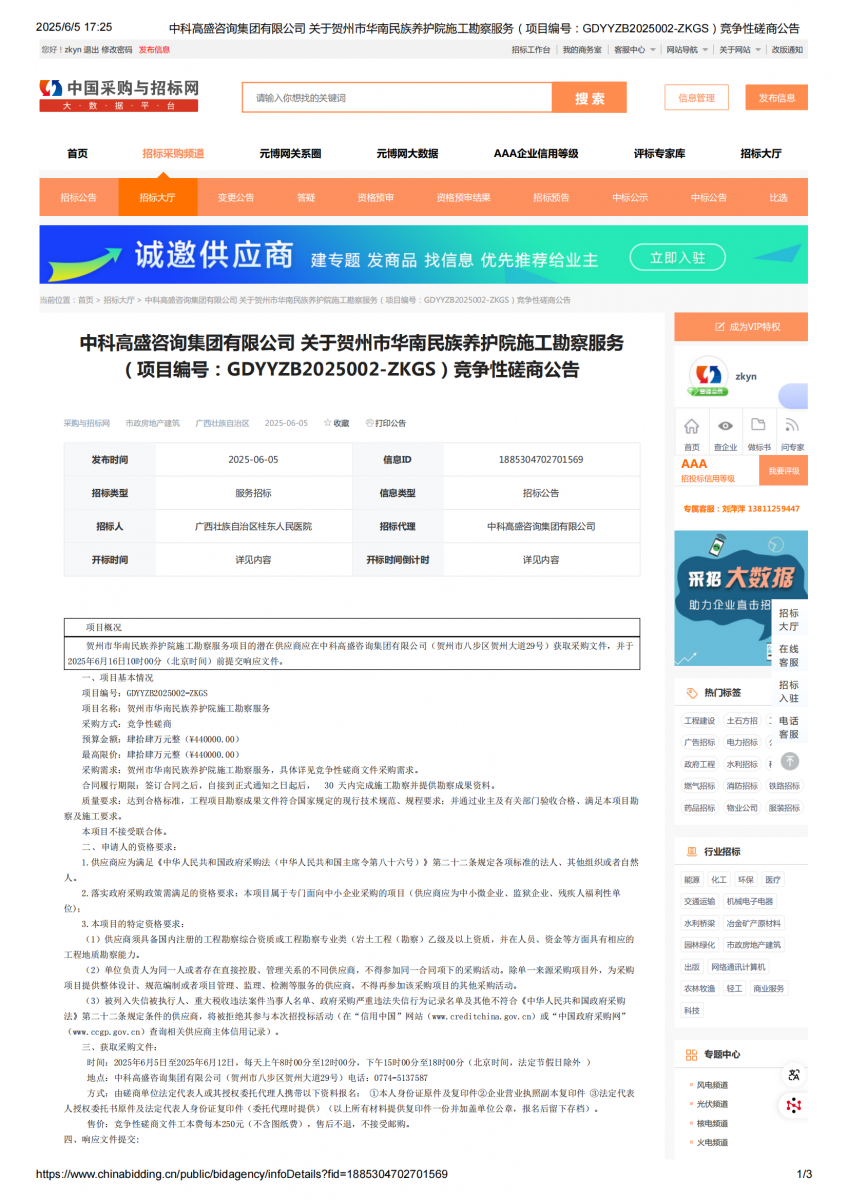This screenshot has height=1200, width=848.
Task: Click the red network floating icon
Action: pos(794,1105)
